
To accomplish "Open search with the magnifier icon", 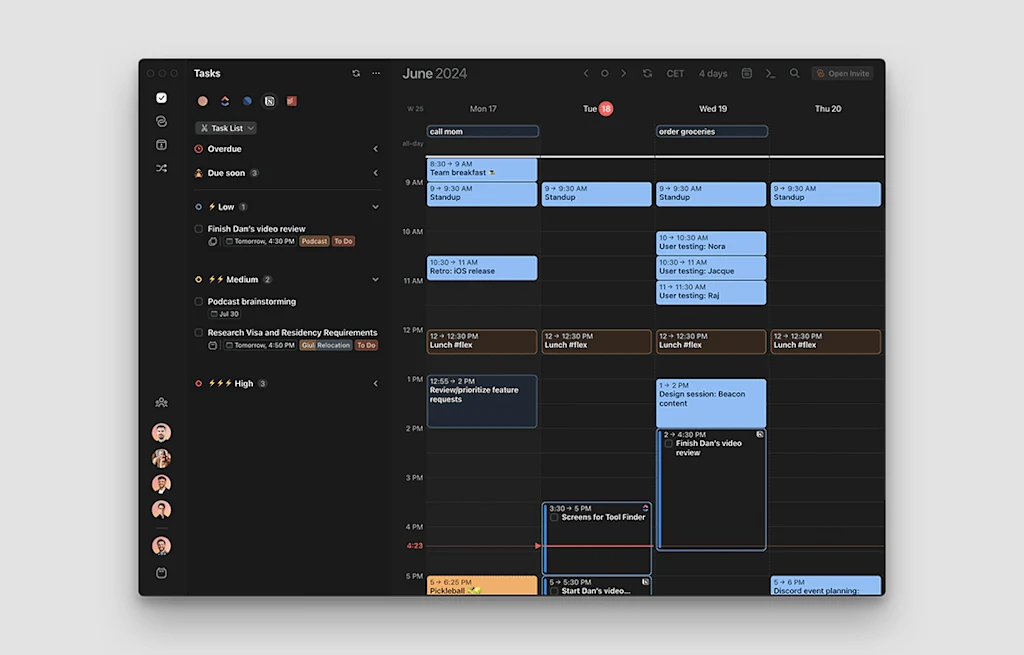I will (x=794, y=74).
